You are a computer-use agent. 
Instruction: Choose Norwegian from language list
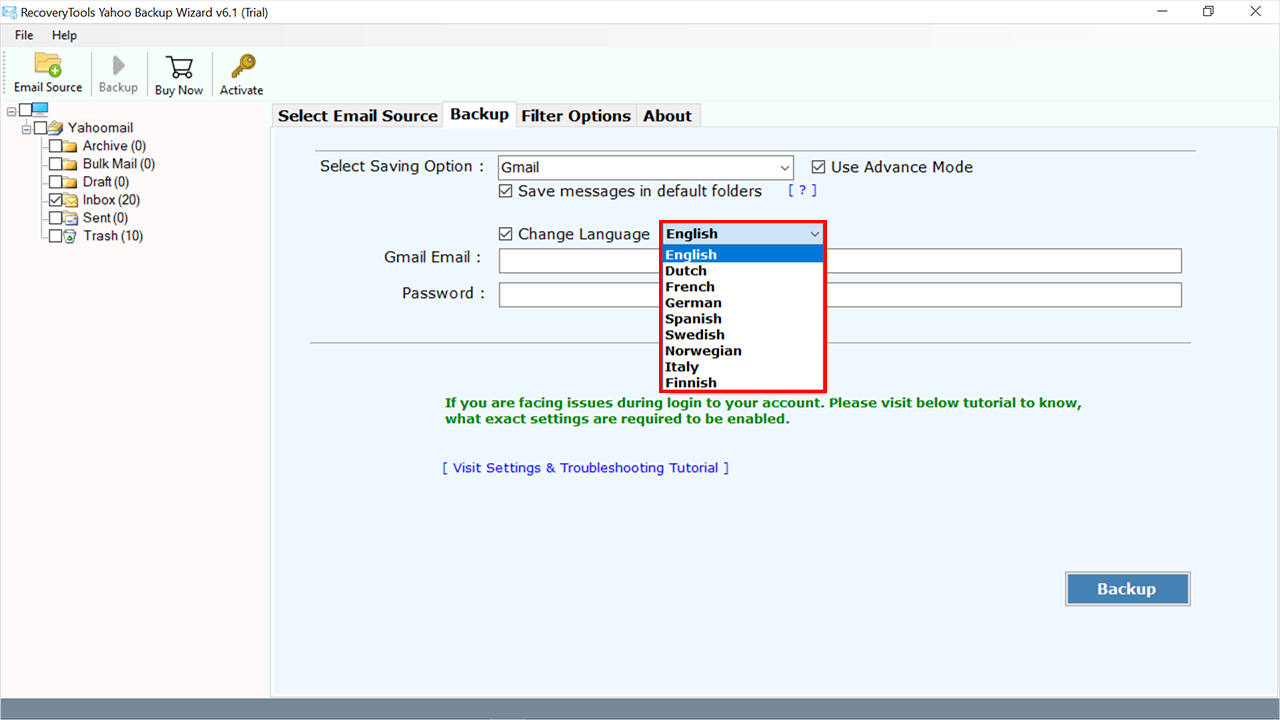click(743, 351)
